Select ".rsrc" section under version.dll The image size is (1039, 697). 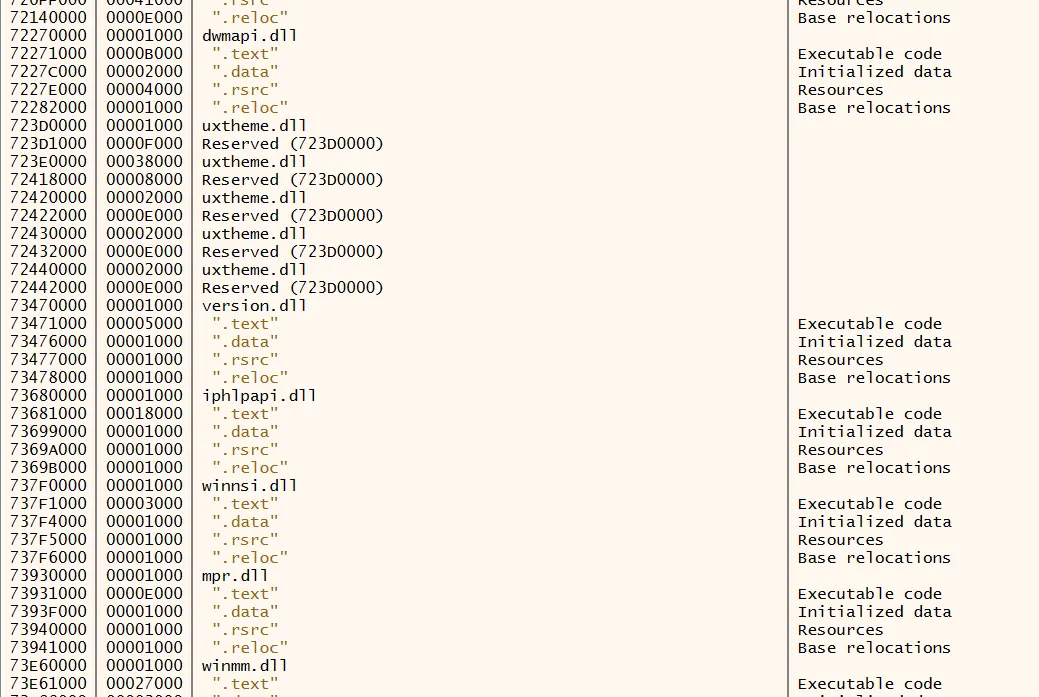[x=245, y=360]
